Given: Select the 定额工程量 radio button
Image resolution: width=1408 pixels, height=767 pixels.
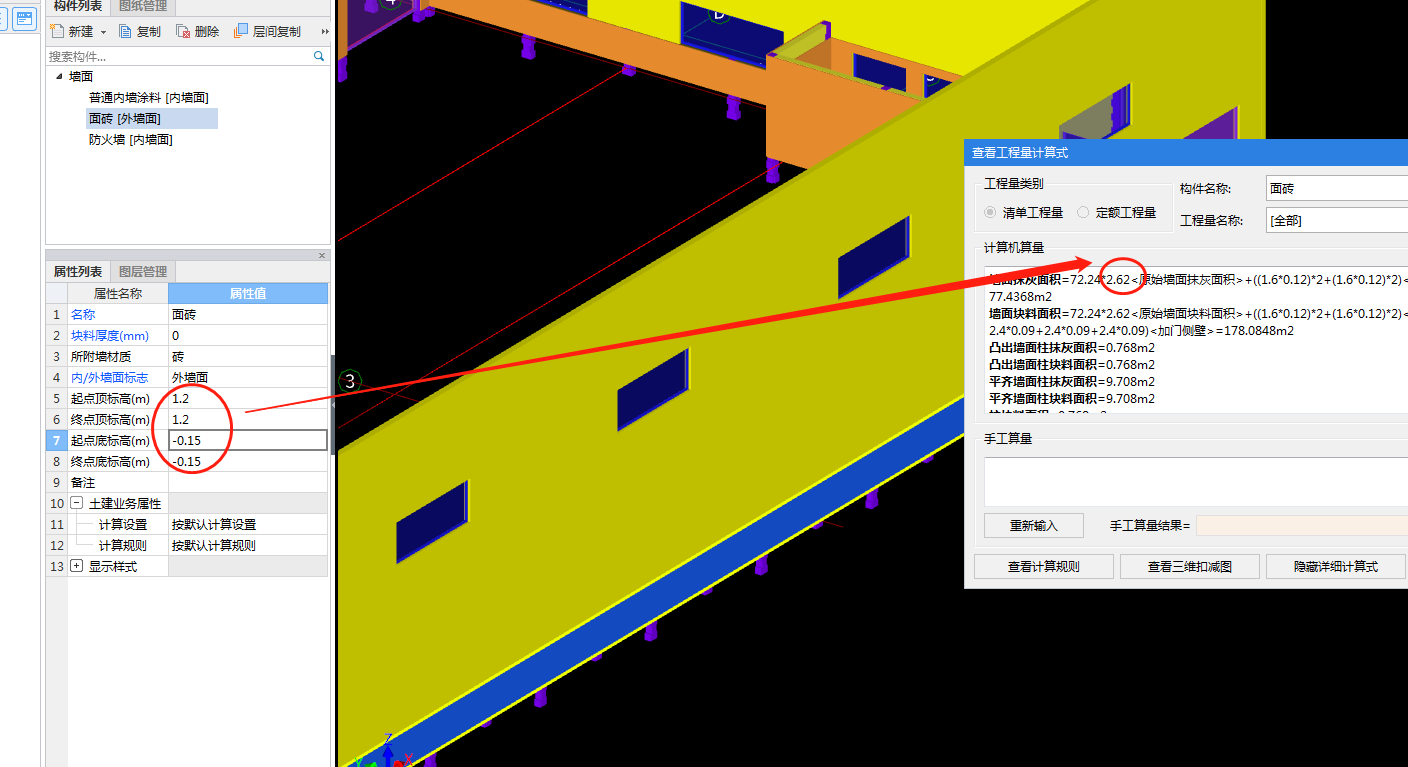Looking at the screenshot, I should click(x=1083, y=212).
